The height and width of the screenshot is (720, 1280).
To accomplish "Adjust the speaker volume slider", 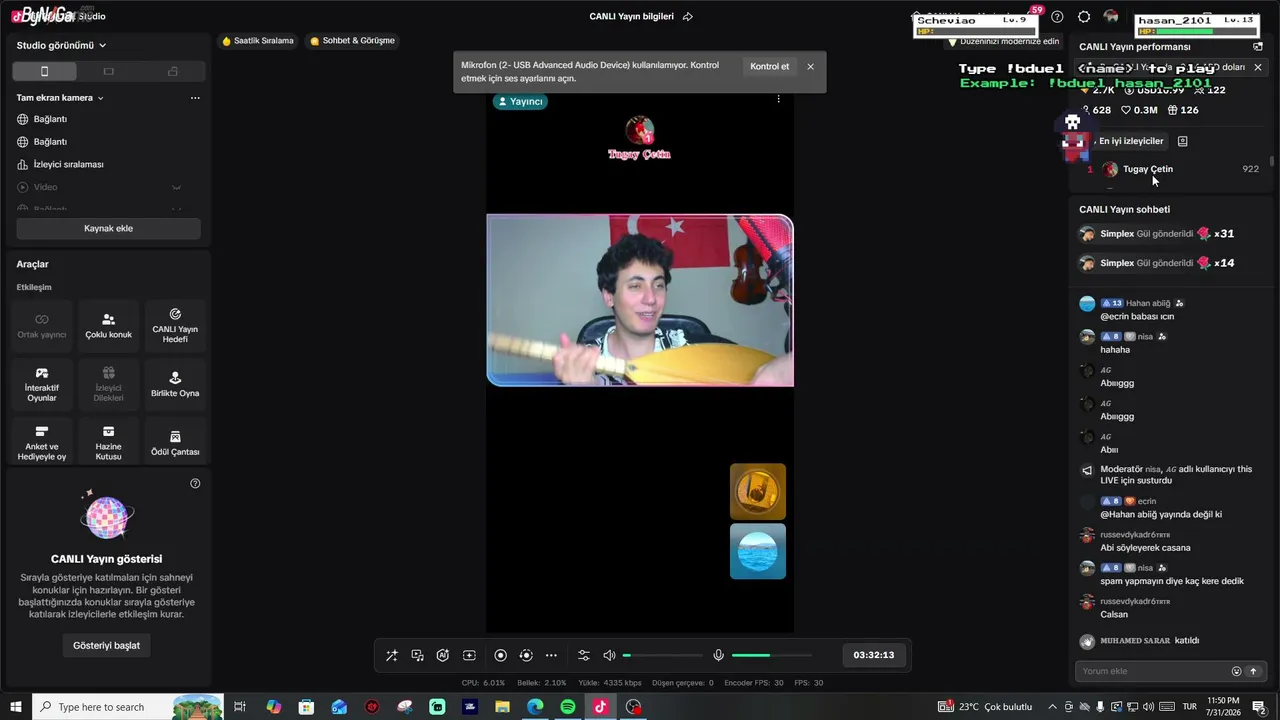I will 662,655.
